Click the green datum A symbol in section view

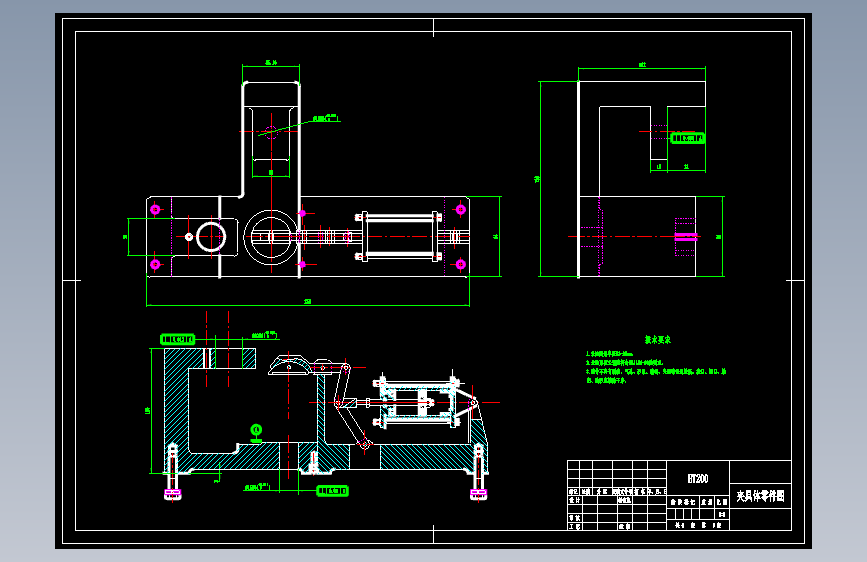256,433
